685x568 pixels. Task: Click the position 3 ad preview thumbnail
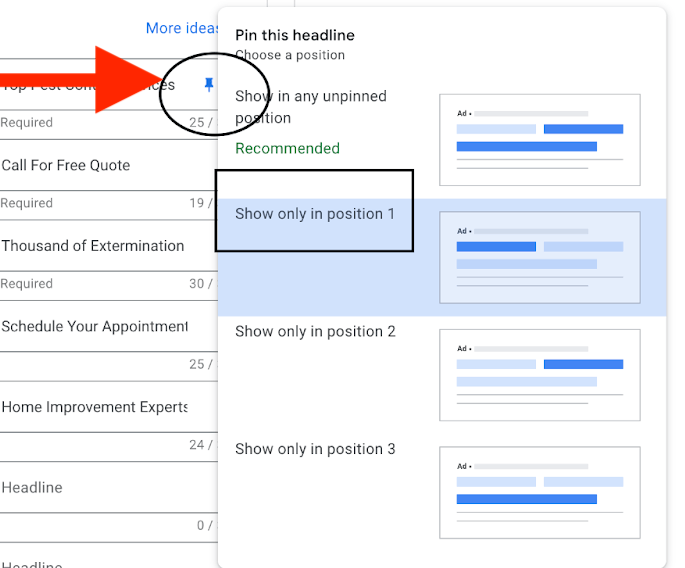(x=539, y=493)
